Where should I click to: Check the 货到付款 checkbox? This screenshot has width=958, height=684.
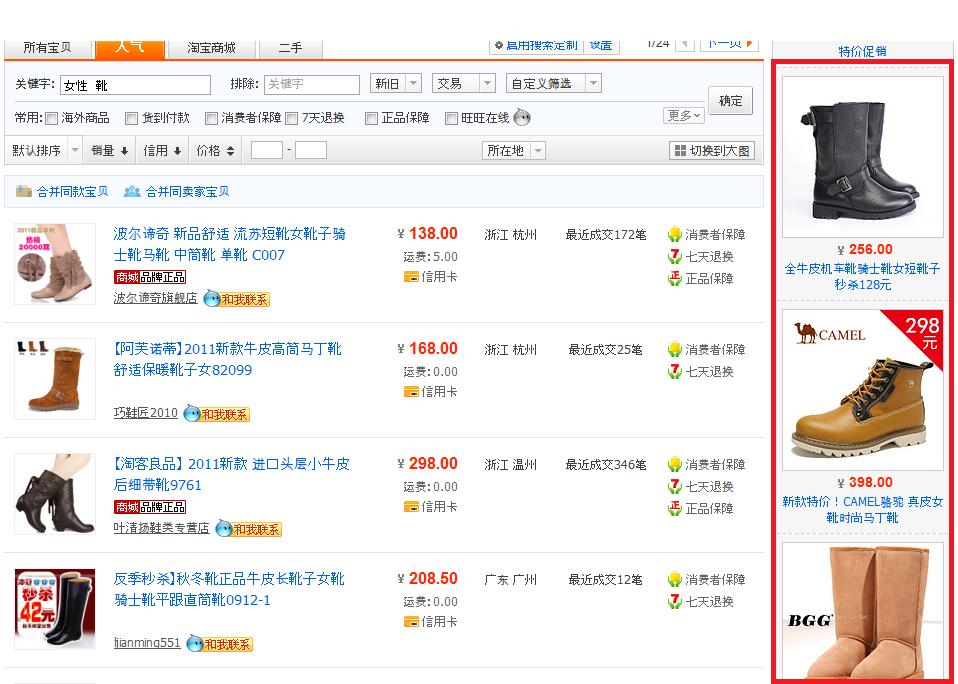coord(131,118)
